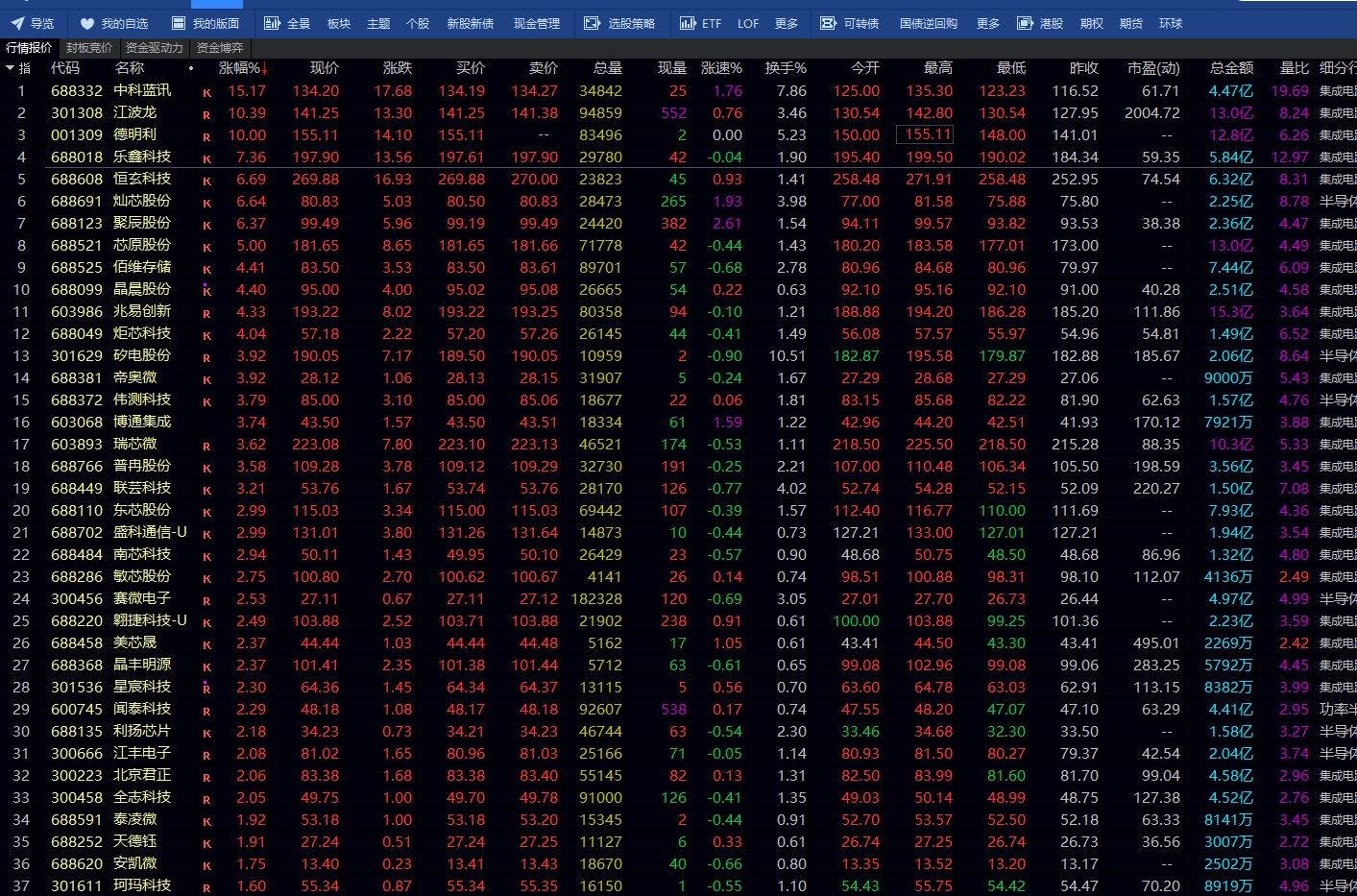Open 更多 menu next to LOF
Image resolution: width=1357 pixels, height=896 pixels.
pyautogui.click(x=787, y=23)
